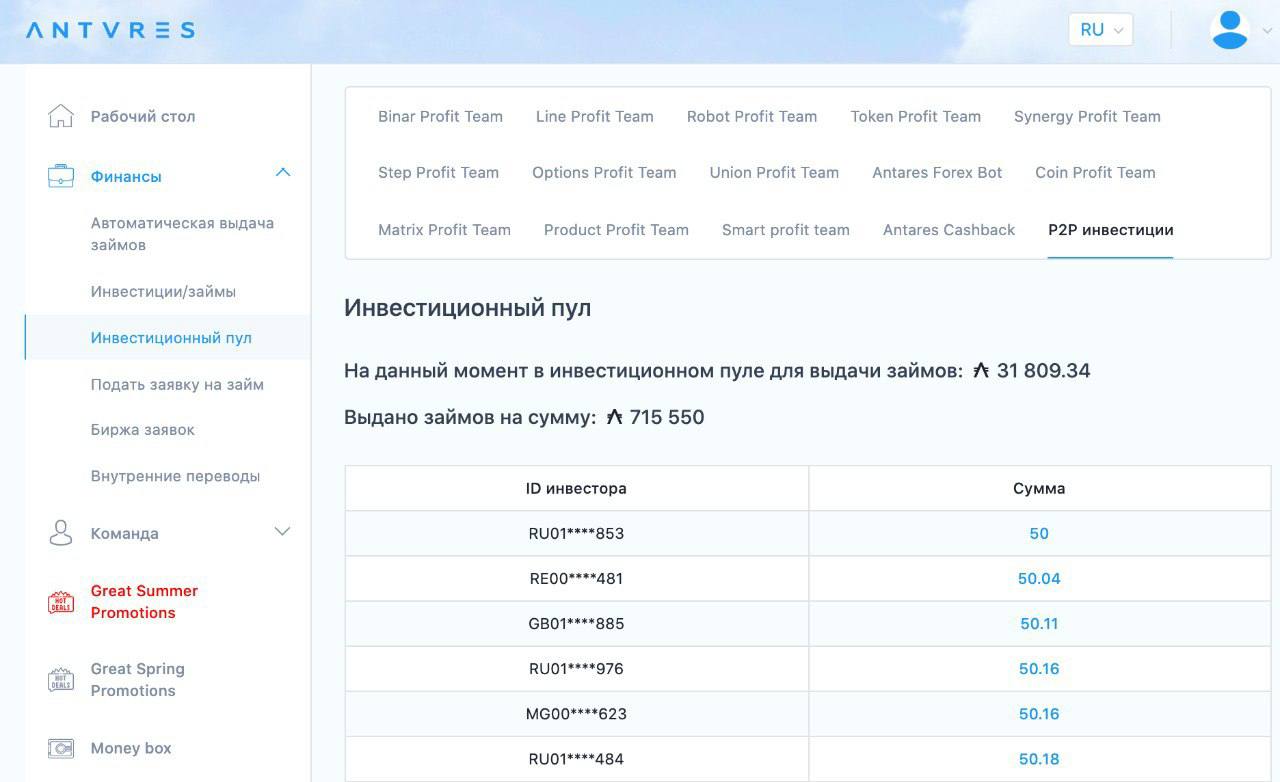This screenshot has width=1280, height=782.
Task: Click the amount 50.11
Action: coord(1039,624)
